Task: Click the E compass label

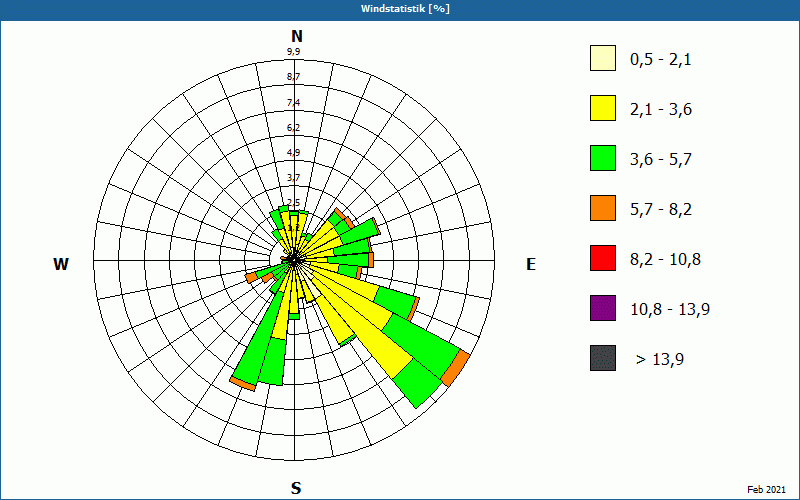Action: [x=531, y=264]
